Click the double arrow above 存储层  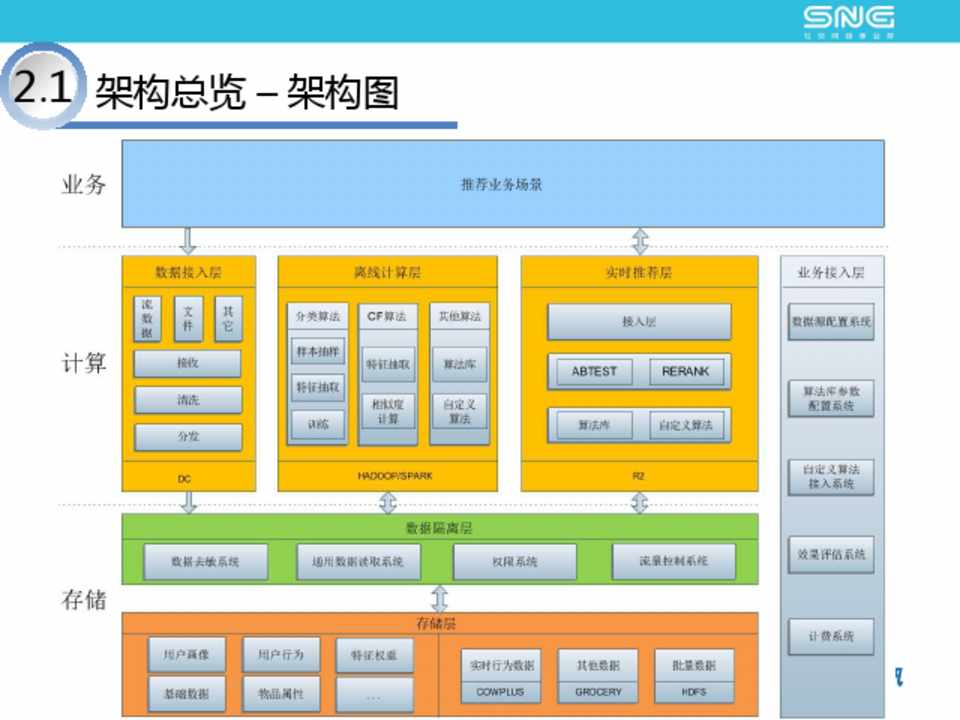[439, 598]
